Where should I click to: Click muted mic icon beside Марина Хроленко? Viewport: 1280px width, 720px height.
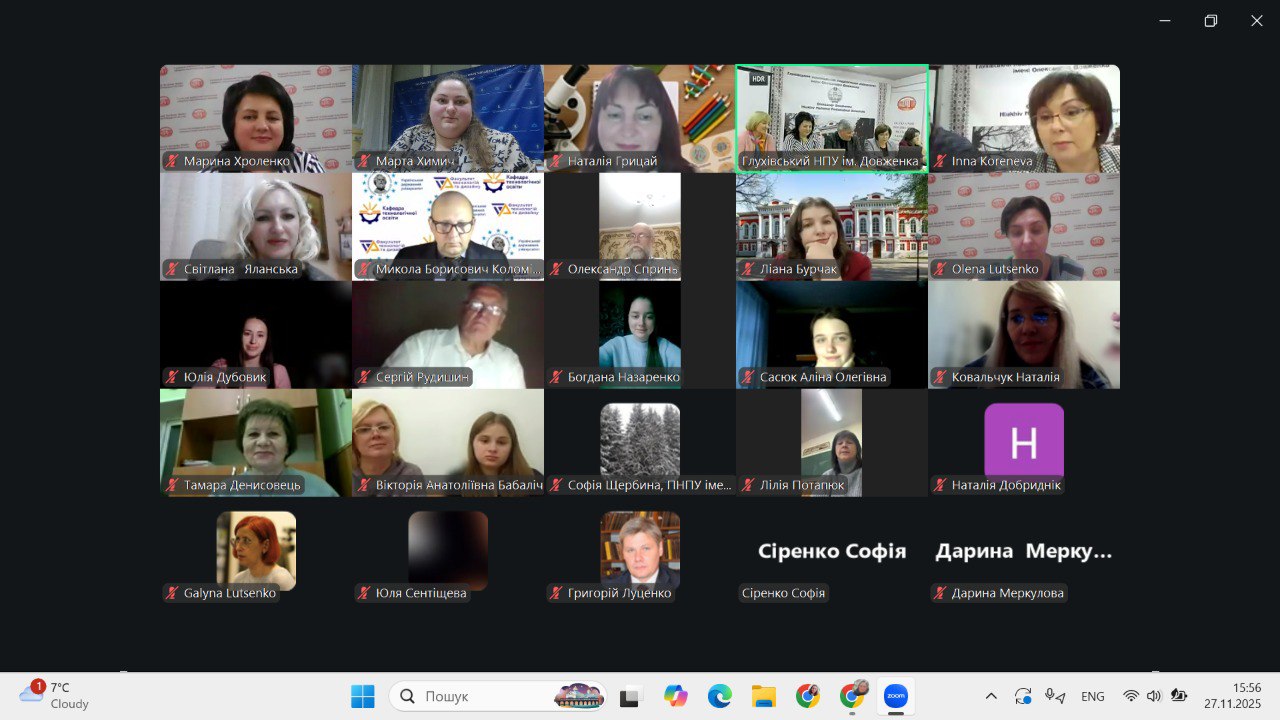click(172, 161)
